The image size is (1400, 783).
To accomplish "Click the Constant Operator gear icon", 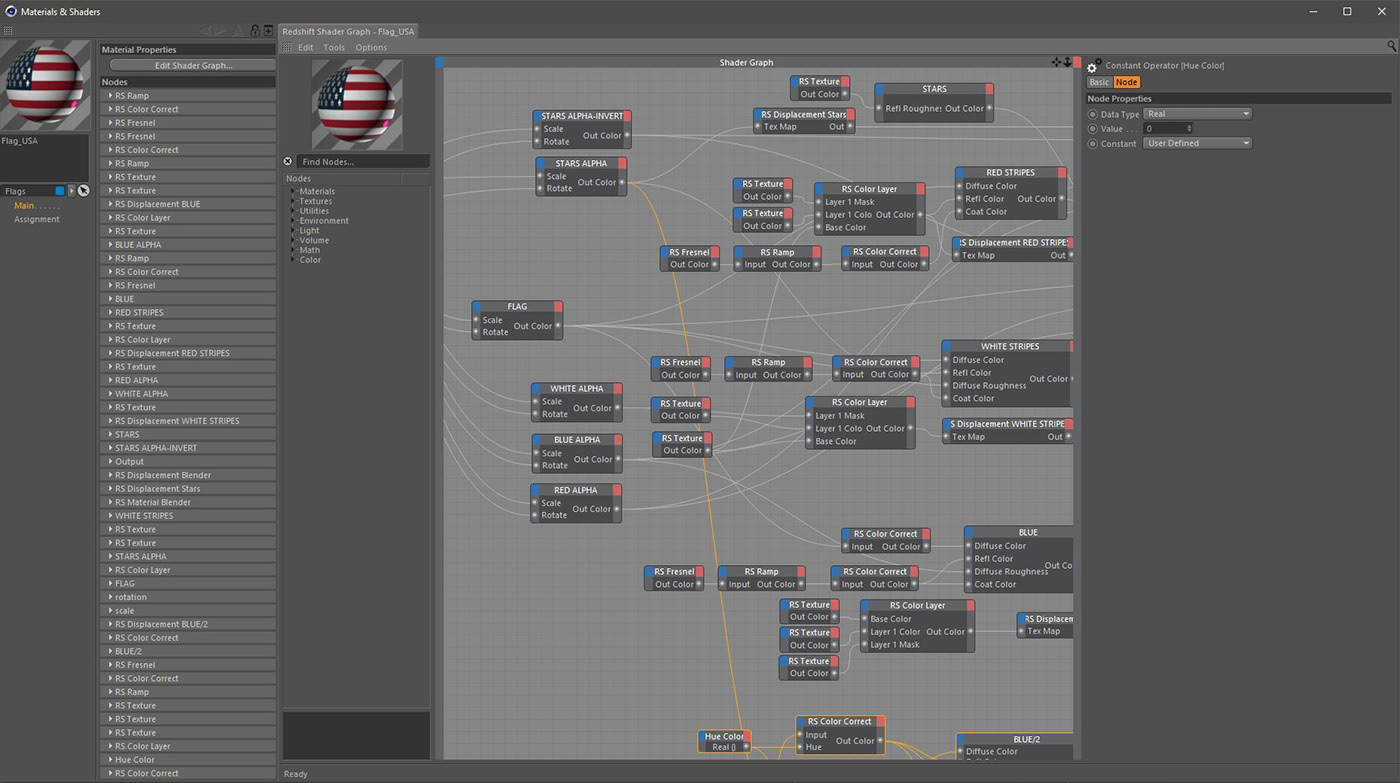I will [x=1093, y=66].
